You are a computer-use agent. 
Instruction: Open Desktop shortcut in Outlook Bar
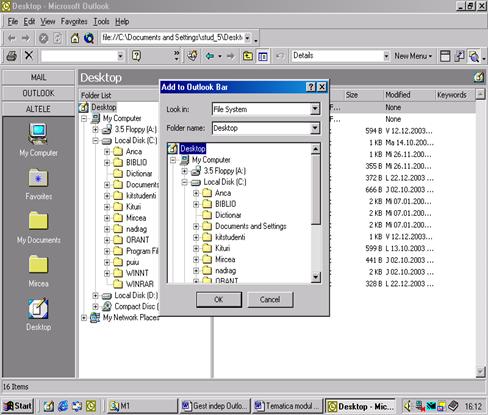point(38,314)
